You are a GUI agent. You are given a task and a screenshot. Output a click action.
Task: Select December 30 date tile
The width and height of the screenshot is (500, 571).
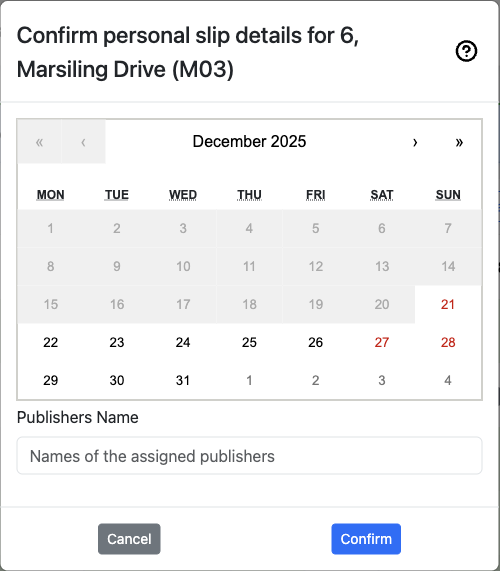[117, 380]
